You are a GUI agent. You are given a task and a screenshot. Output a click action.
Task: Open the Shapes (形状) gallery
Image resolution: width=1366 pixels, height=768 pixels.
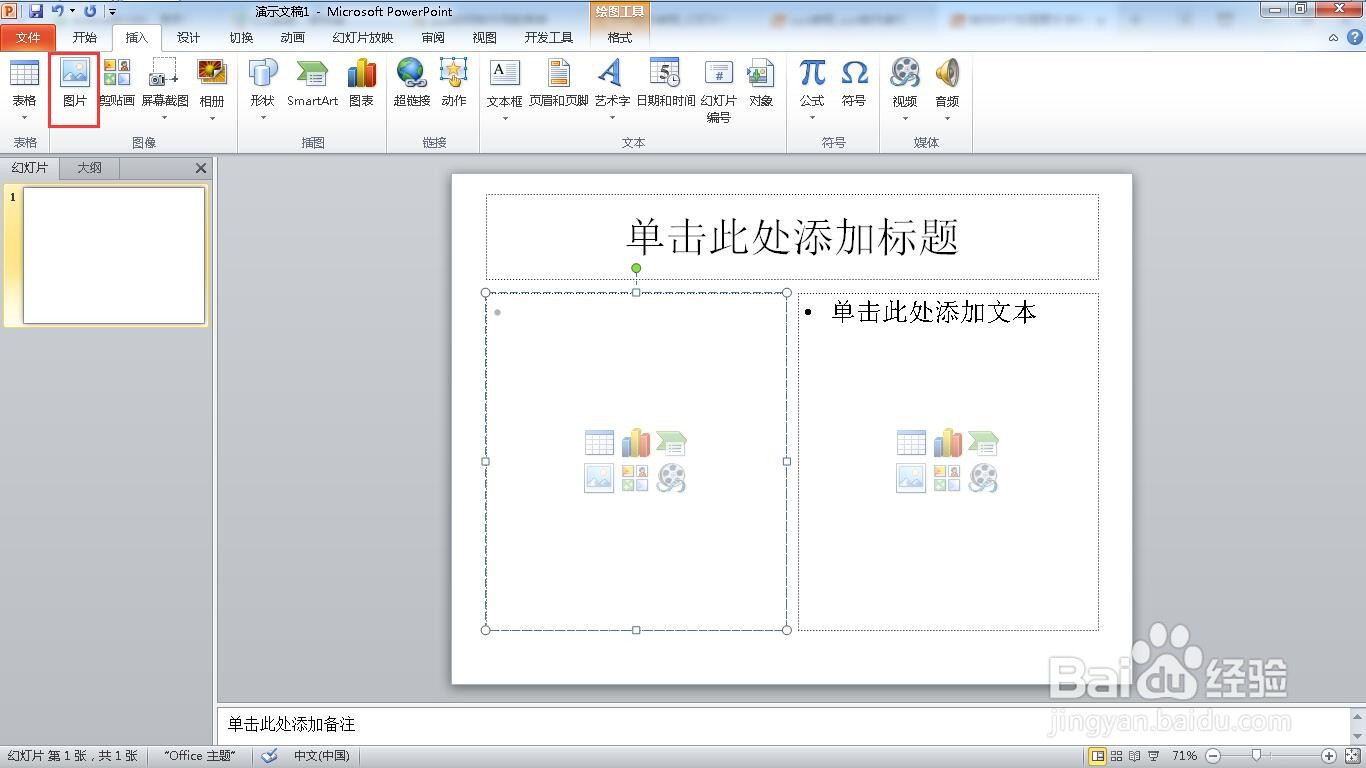tap(262, 82)
